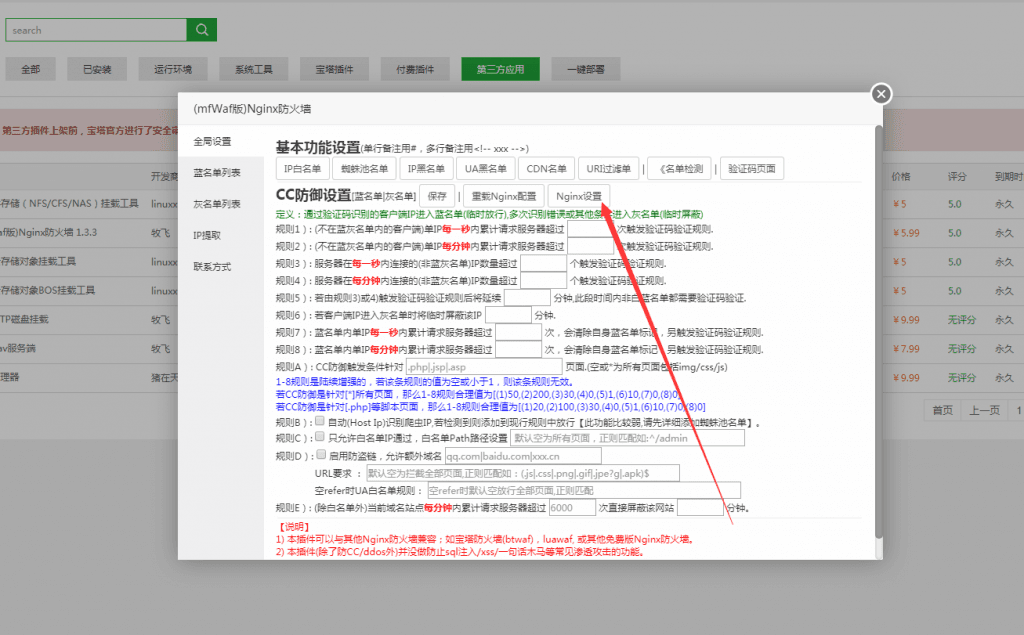
Task: Select the 第三方应用 category tab
Action: [x=500, y=70]
